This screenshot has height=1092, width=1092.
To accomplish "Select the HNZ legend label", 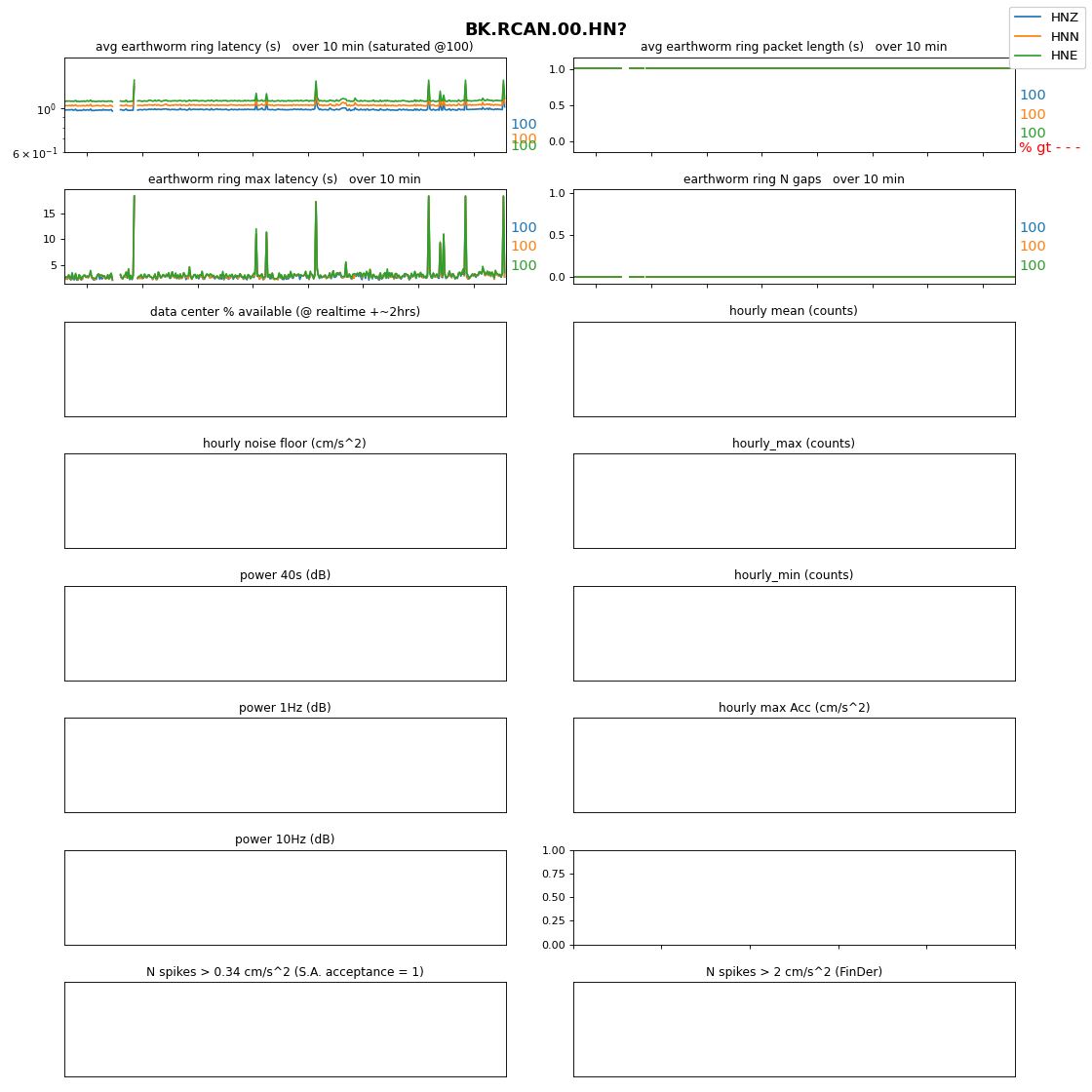I will click(x=1064, y=18).
